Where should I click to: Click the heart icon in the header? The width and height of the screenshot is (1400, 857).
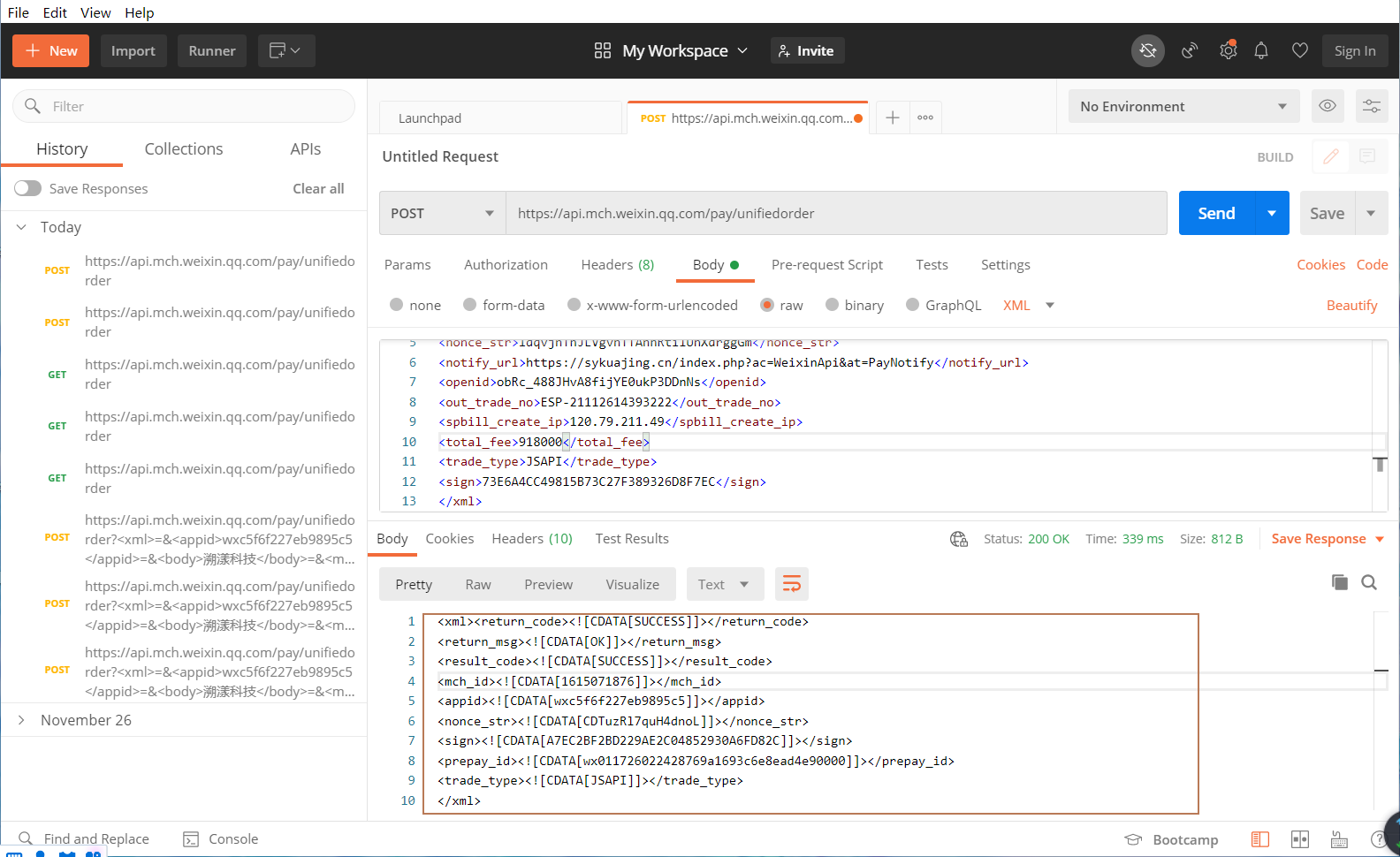click(x=1299, y=51)
